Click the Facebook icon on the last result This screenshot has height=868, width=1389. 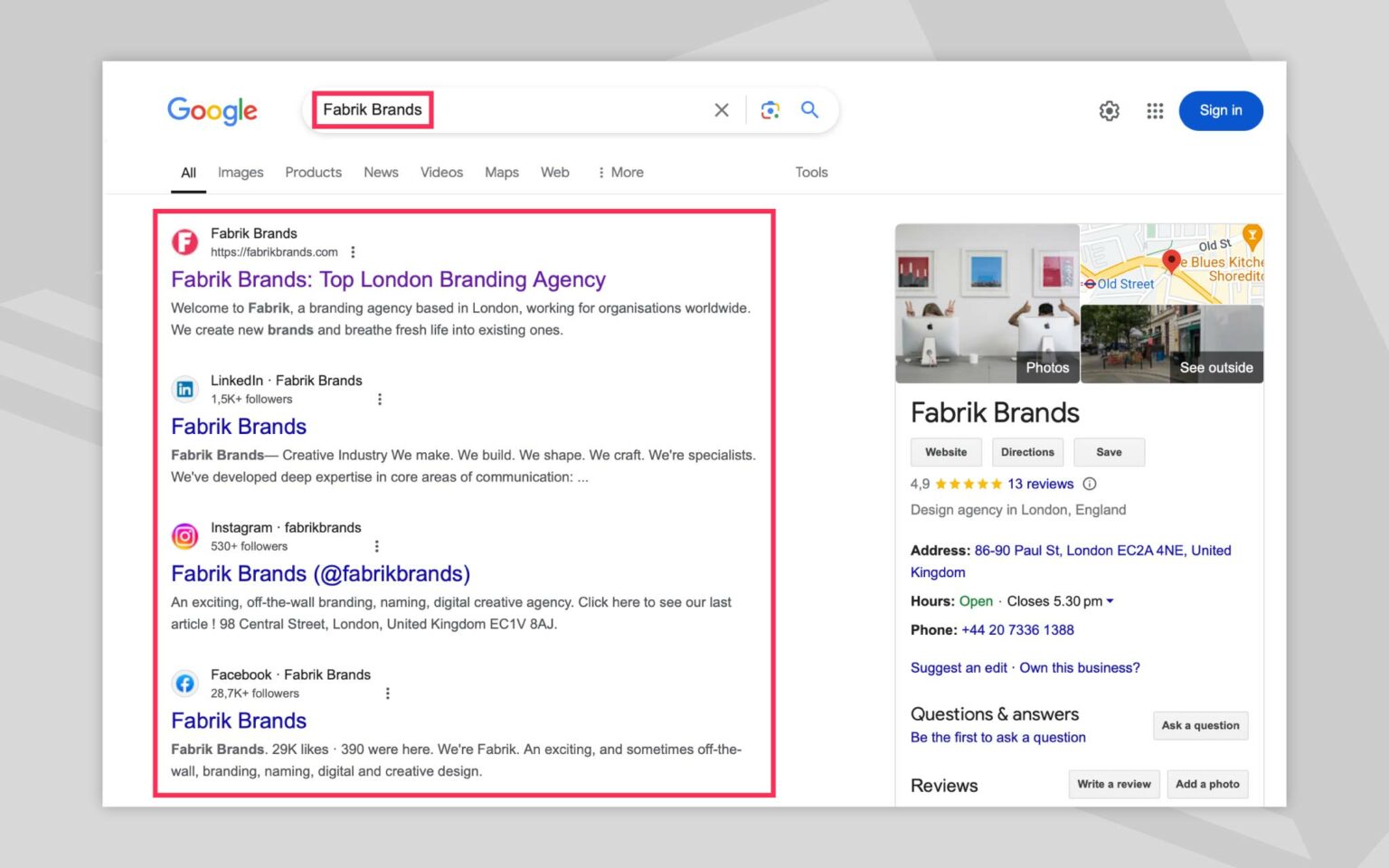[x=184, y=683]
